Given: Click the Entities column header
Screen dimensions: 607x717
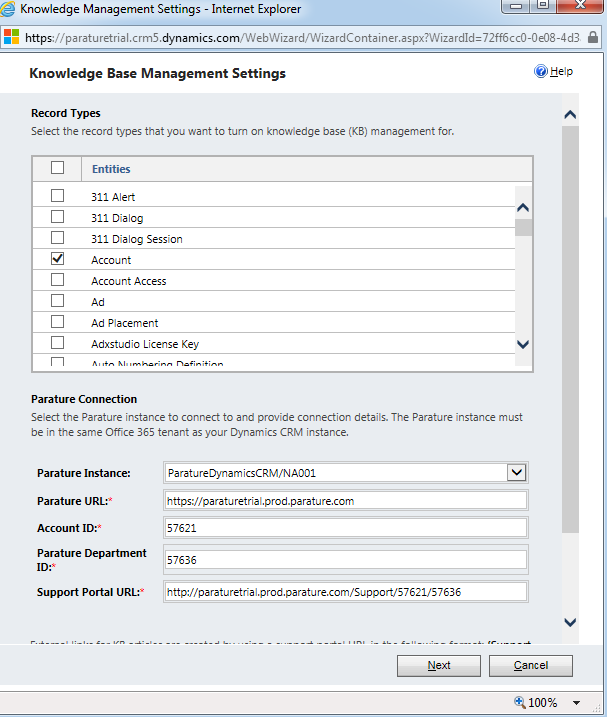Looking at the screenshot, I should (x=111, y=169).
